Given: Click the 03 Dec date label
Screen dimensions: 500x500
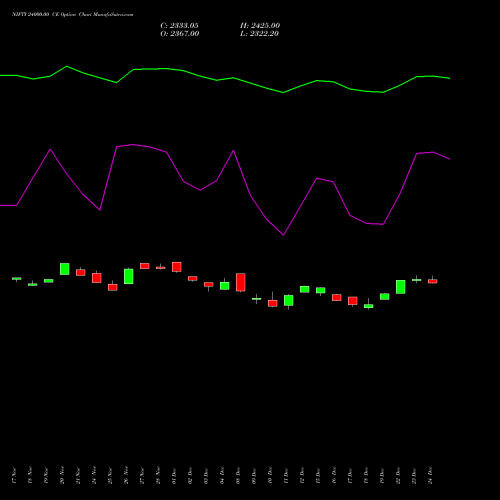Looking at the screenshot, I should 206,475.
